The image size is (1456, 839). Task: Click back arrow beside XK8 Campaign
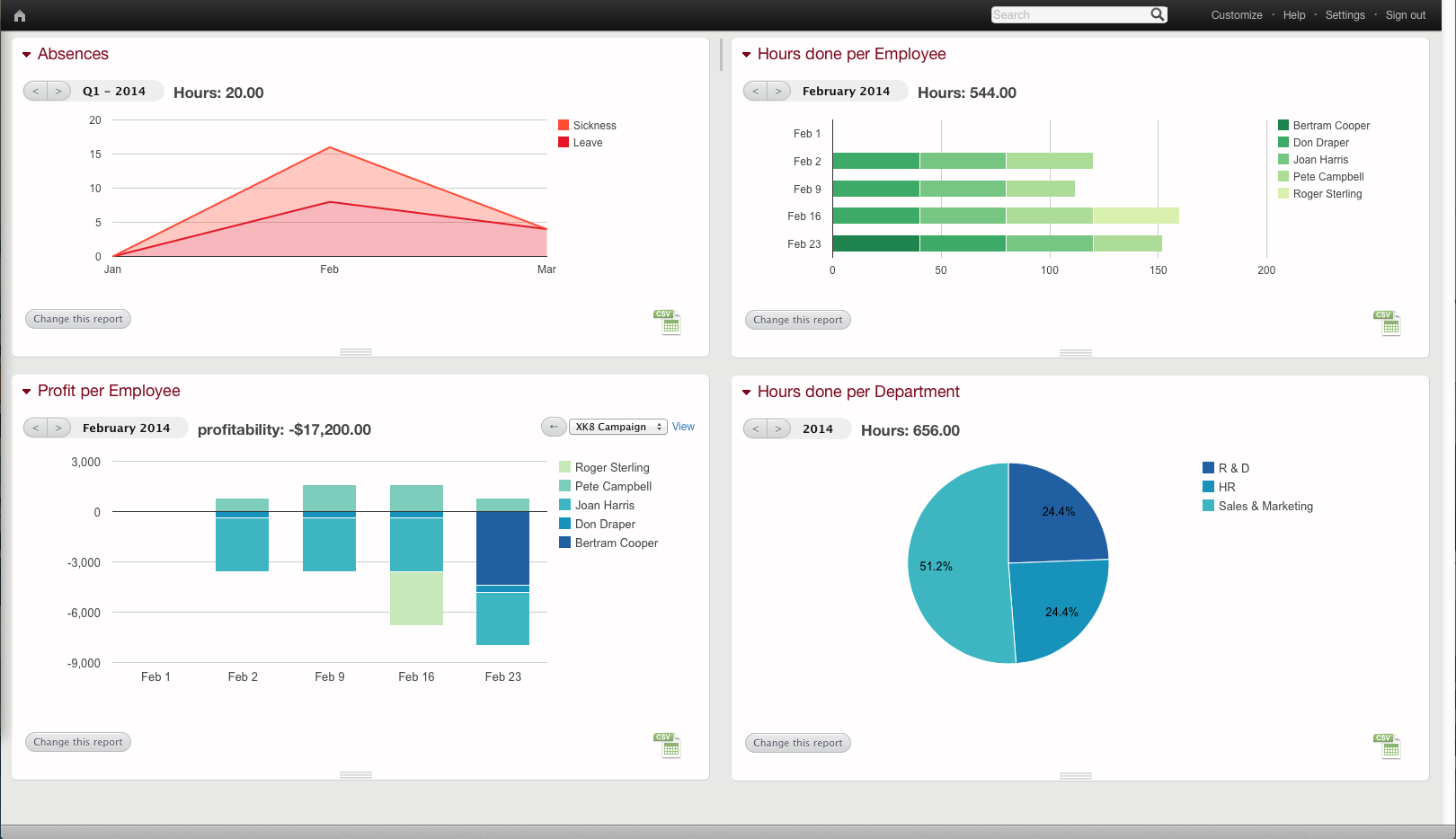click(x=554, y=427)
